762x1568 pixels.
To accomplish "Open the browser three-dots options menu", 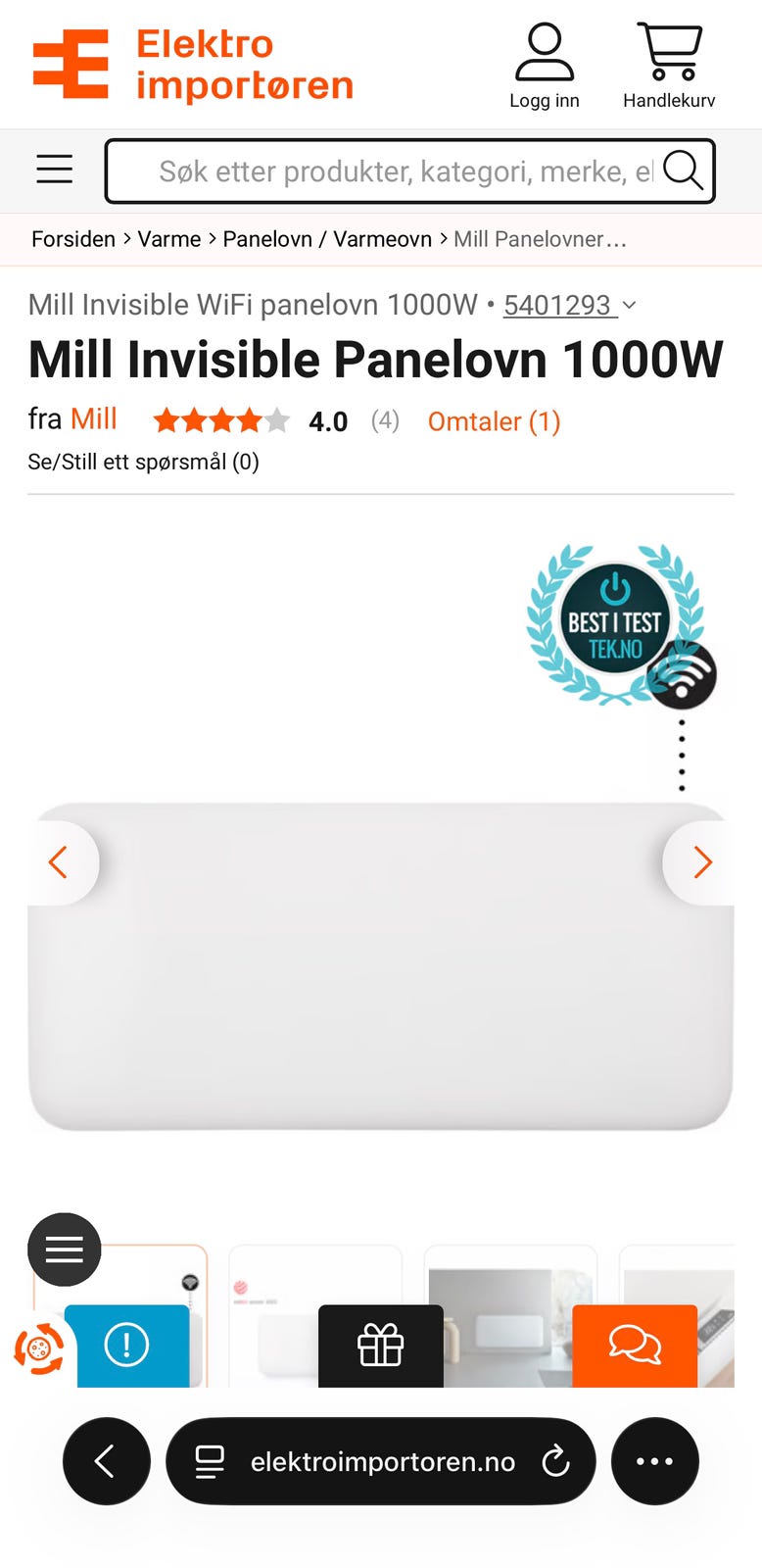I will tap(654, 1461).
